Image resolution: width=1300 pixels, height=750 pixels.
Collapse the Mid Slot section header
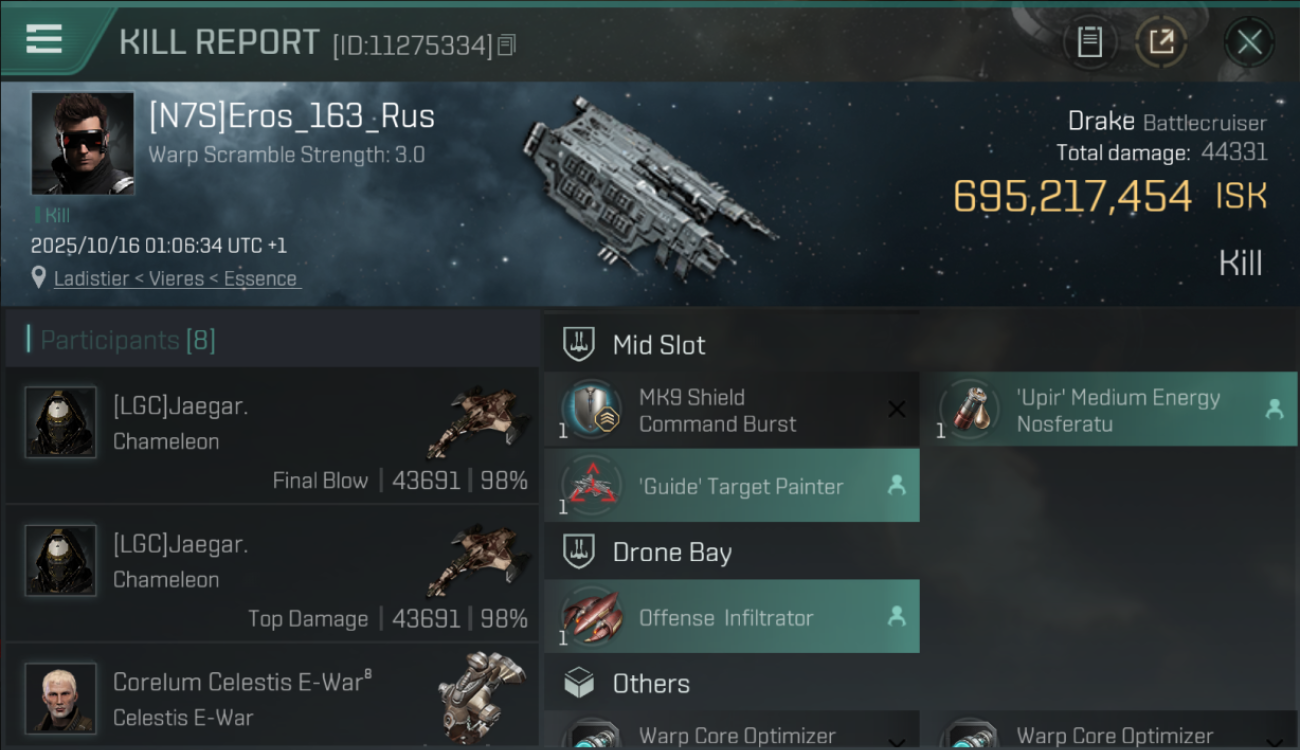coord(732,345)
